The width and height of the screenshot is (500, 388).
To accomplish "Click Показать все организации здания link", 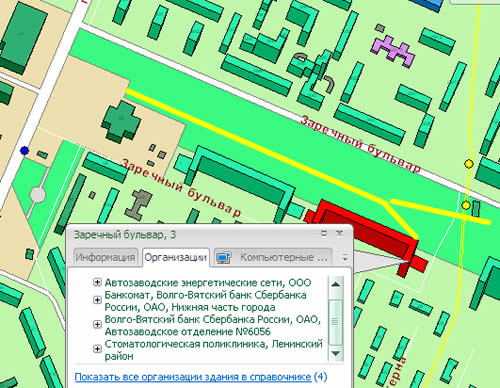I will (193, 377).
